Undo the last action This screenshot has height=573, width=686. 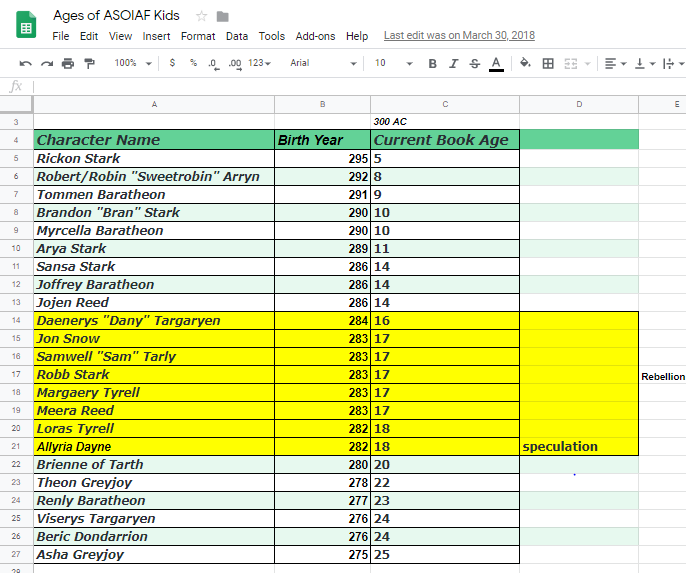tap(25, 63)
